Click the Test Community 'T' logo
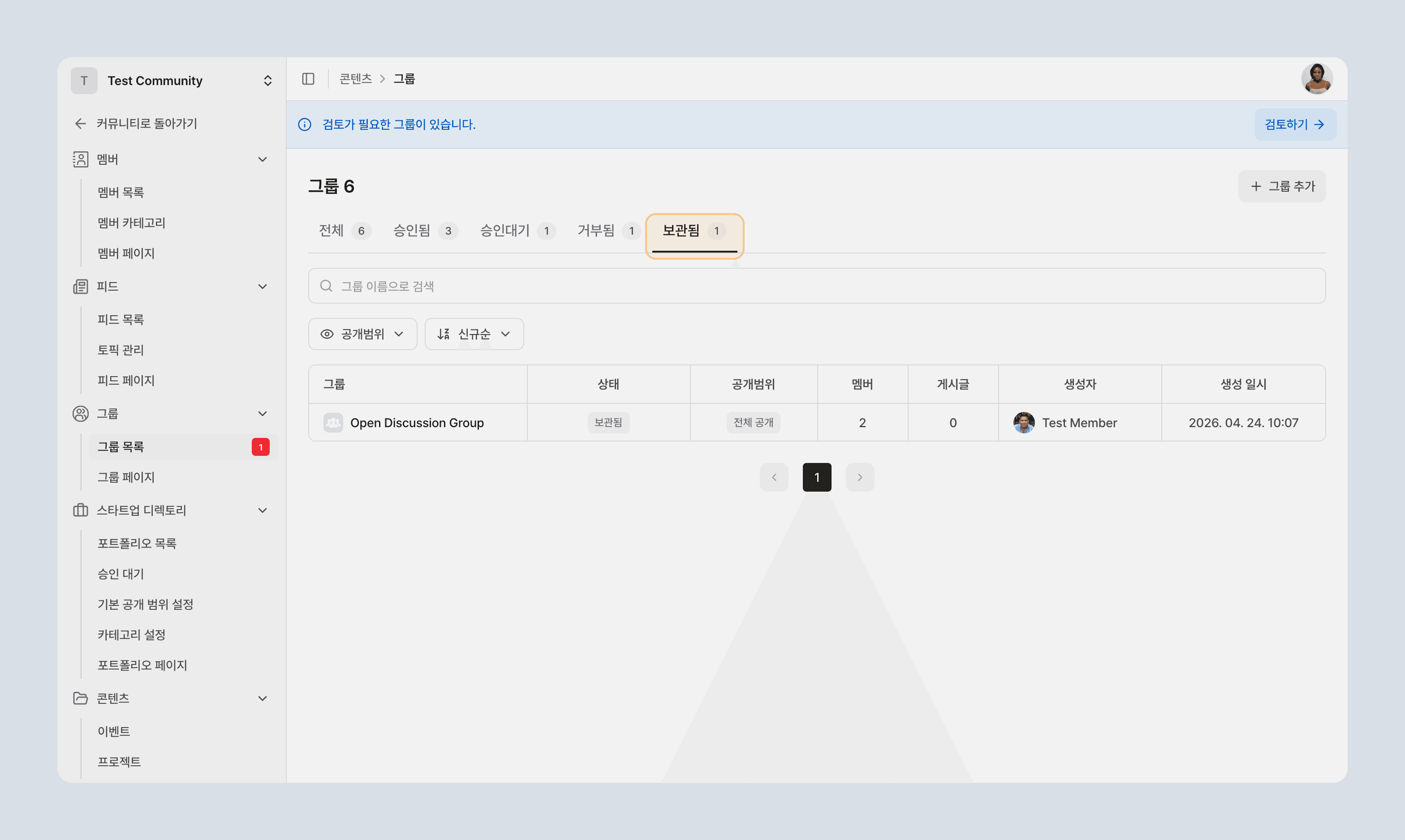Viewport: 1405px width, 840px height. pos(84,81)
